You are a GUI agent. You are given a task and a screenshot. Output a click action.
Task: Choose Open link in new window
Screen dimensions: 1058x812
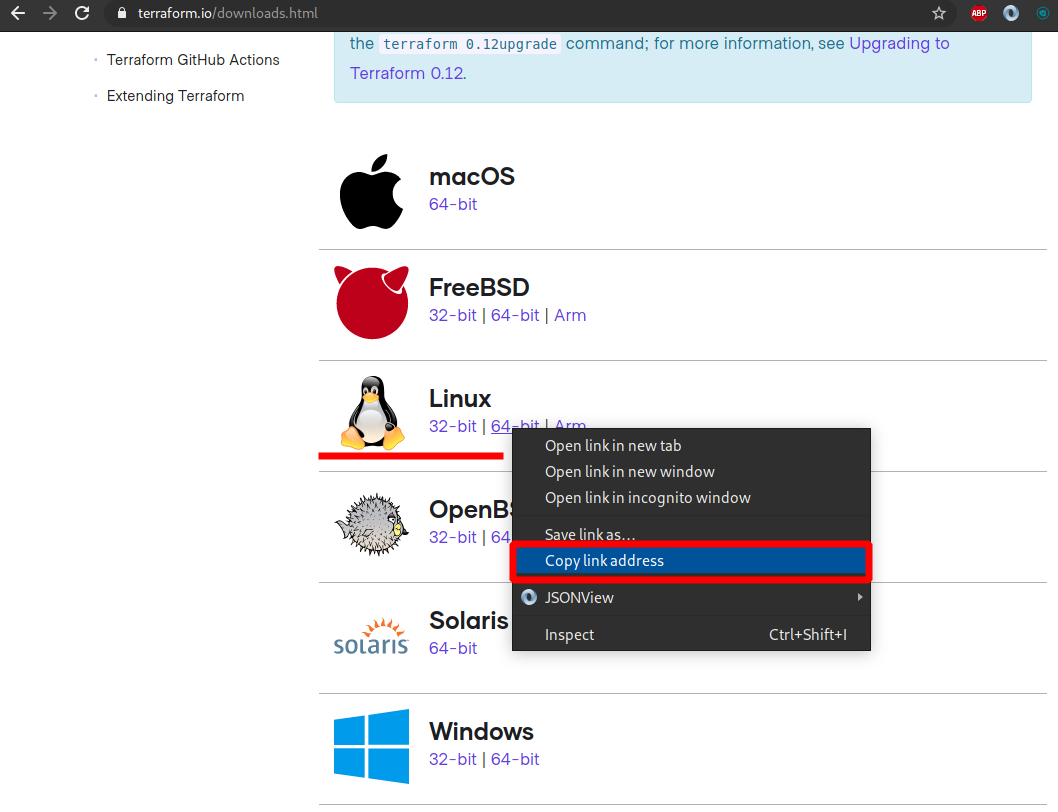pos(691,471)
